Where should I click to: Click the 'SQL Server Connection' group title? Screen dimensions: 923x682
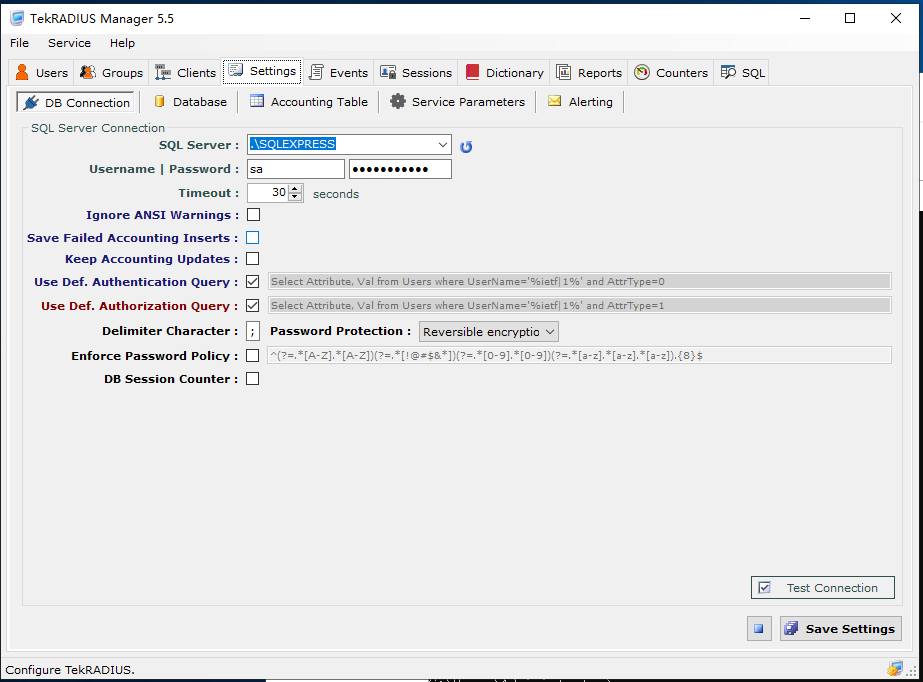pos(98,128)
